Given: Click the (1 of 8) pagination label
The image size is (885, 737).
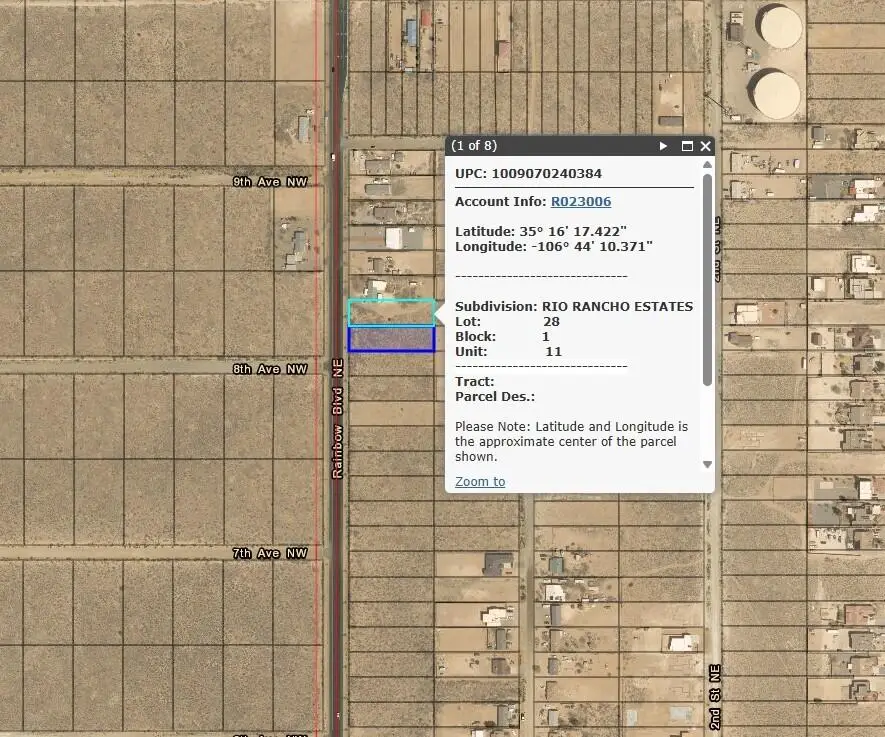Looking at the screenshot, I should (x=474, y=145).
